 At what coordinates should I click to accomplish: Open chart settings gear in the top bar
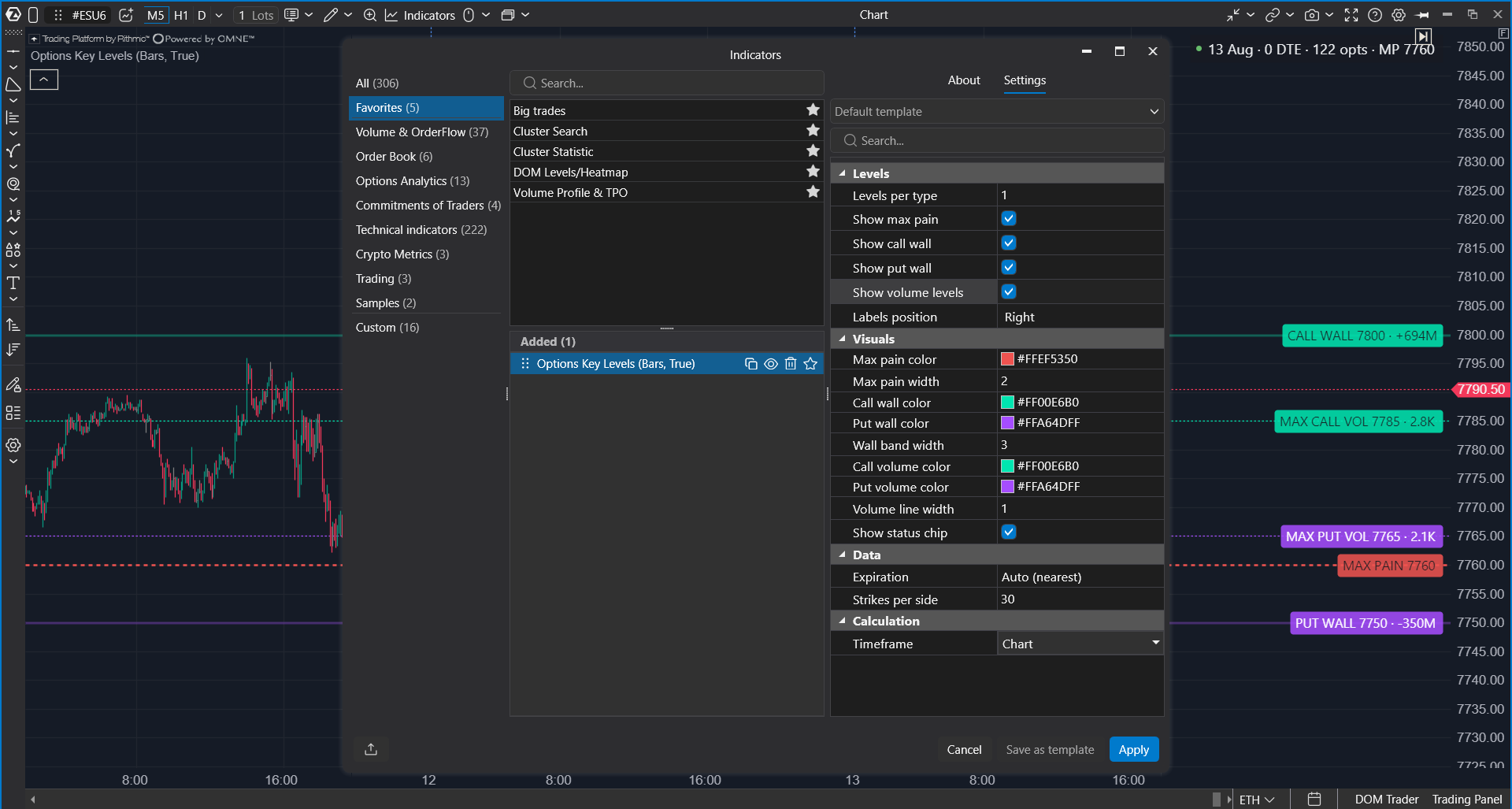(x=1399, y=15)
